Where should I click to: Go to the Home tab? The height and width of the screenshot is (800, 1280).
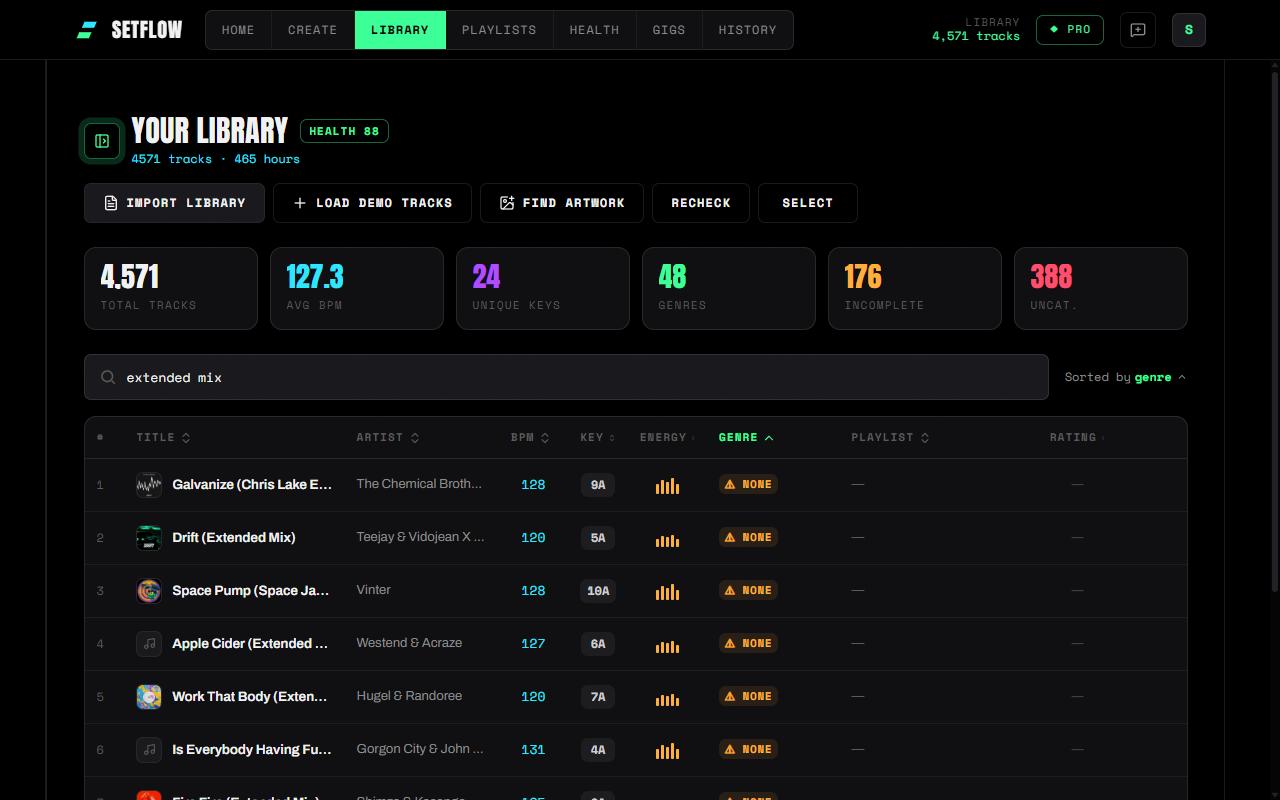(x=238, y=30)
